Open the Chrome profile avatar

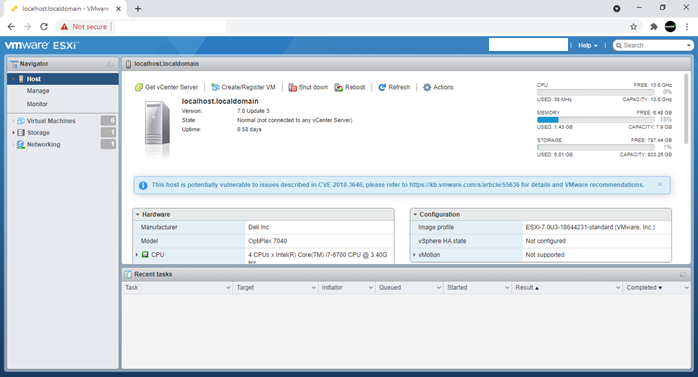coord(670,27)
